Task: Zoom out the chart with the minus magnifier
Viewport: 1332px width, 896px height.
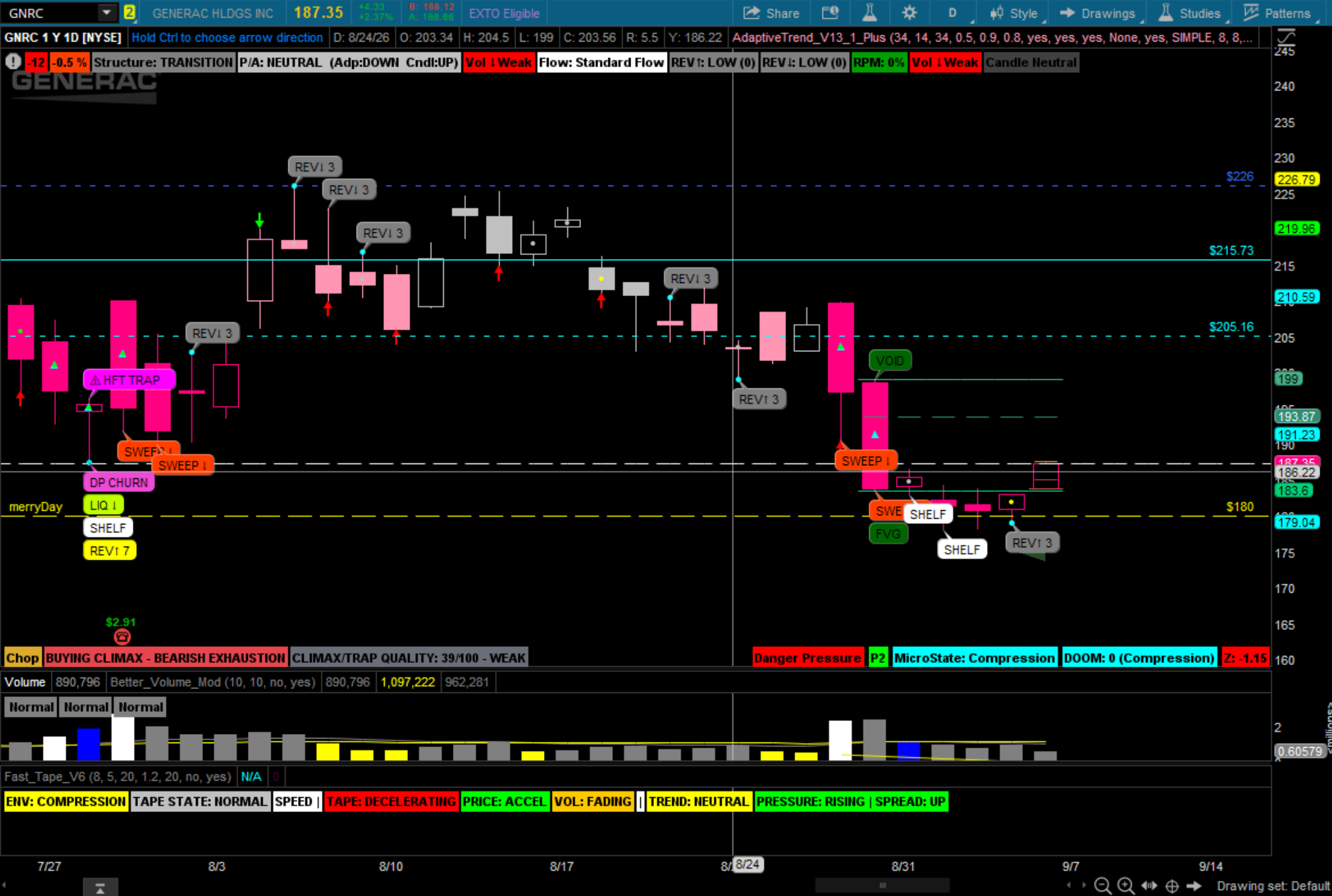Action: click(1102, 886)
